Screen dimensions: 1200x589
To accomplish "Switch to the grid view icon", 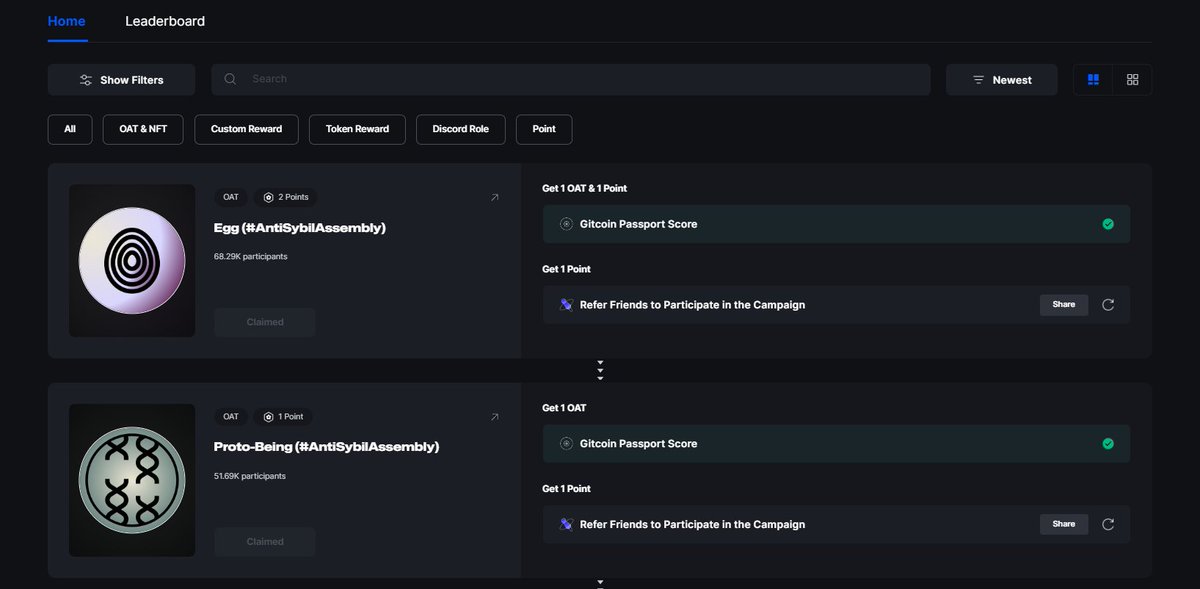I will [x=1132, y=80].
